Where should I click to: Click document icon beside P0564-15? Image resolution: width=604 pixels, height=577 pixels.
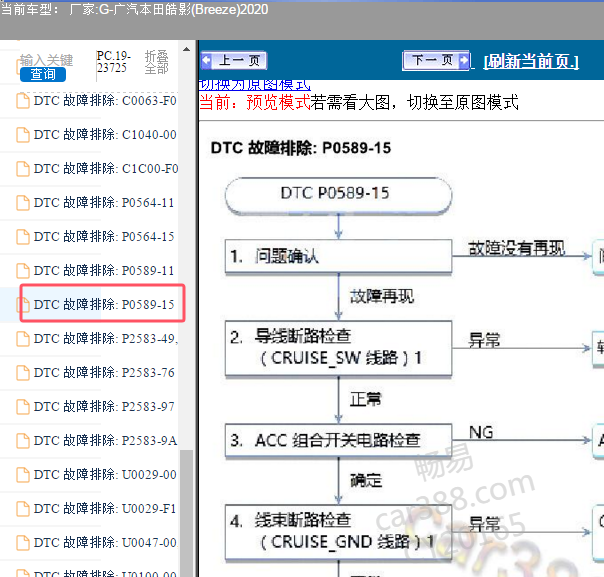pos(23,237)
